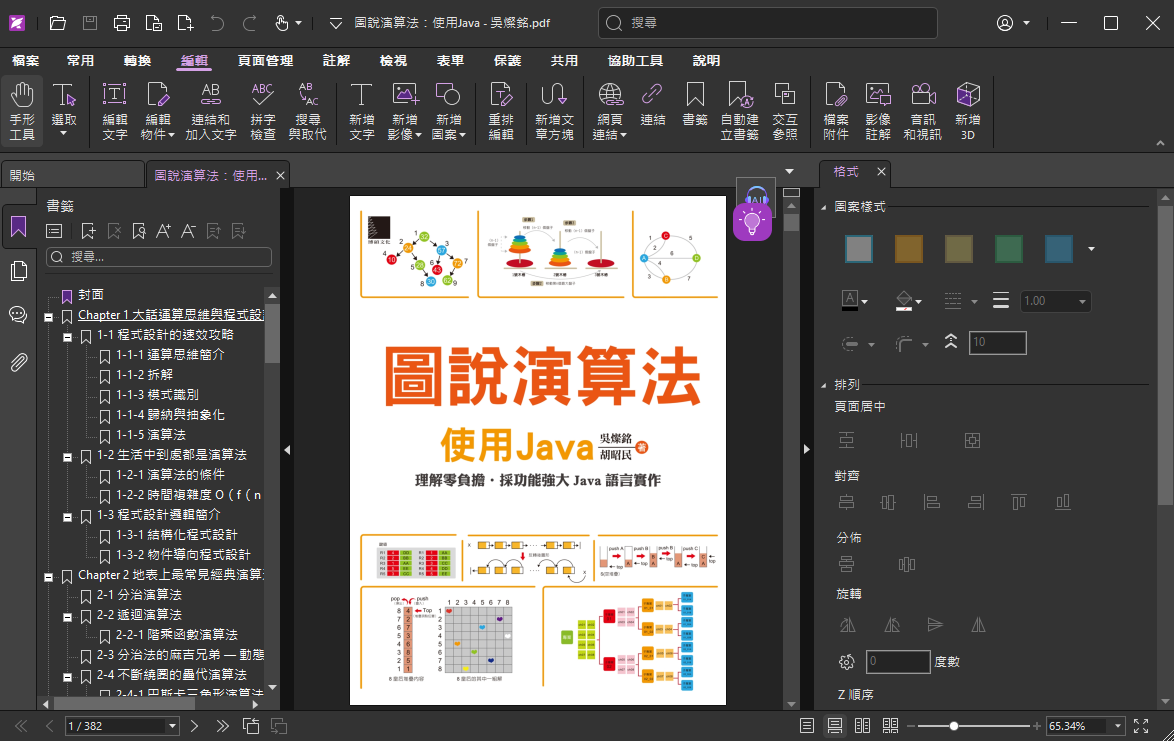Switch to two-page facing view in status bar
This screenshot has width=1174, height=741.
pyautogui.click(x=862, y=725)
